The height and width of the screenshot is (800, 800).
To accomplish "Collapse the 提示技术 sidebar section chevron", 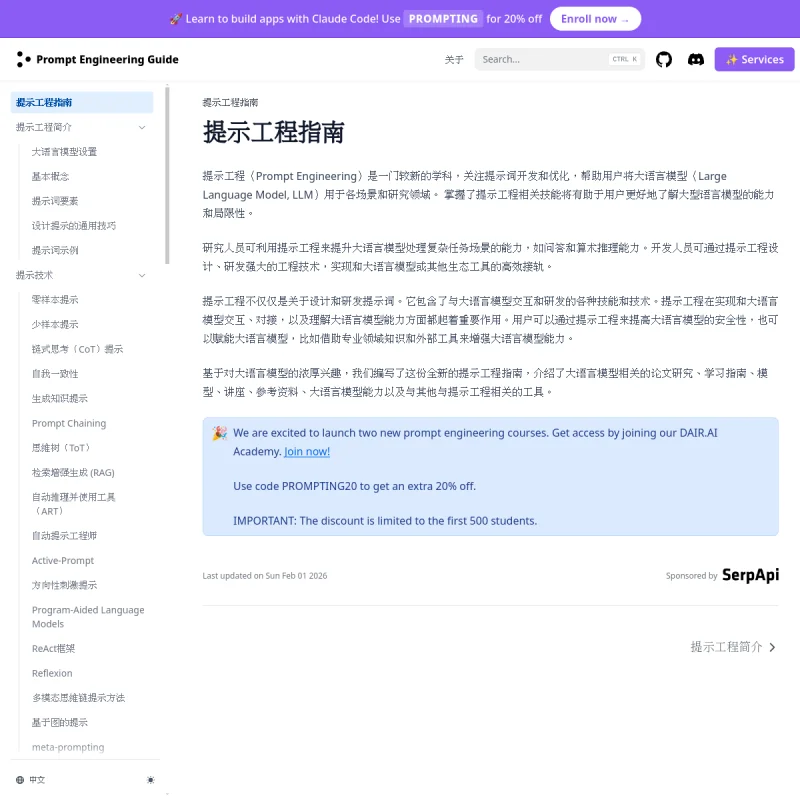I will (142, 275).
